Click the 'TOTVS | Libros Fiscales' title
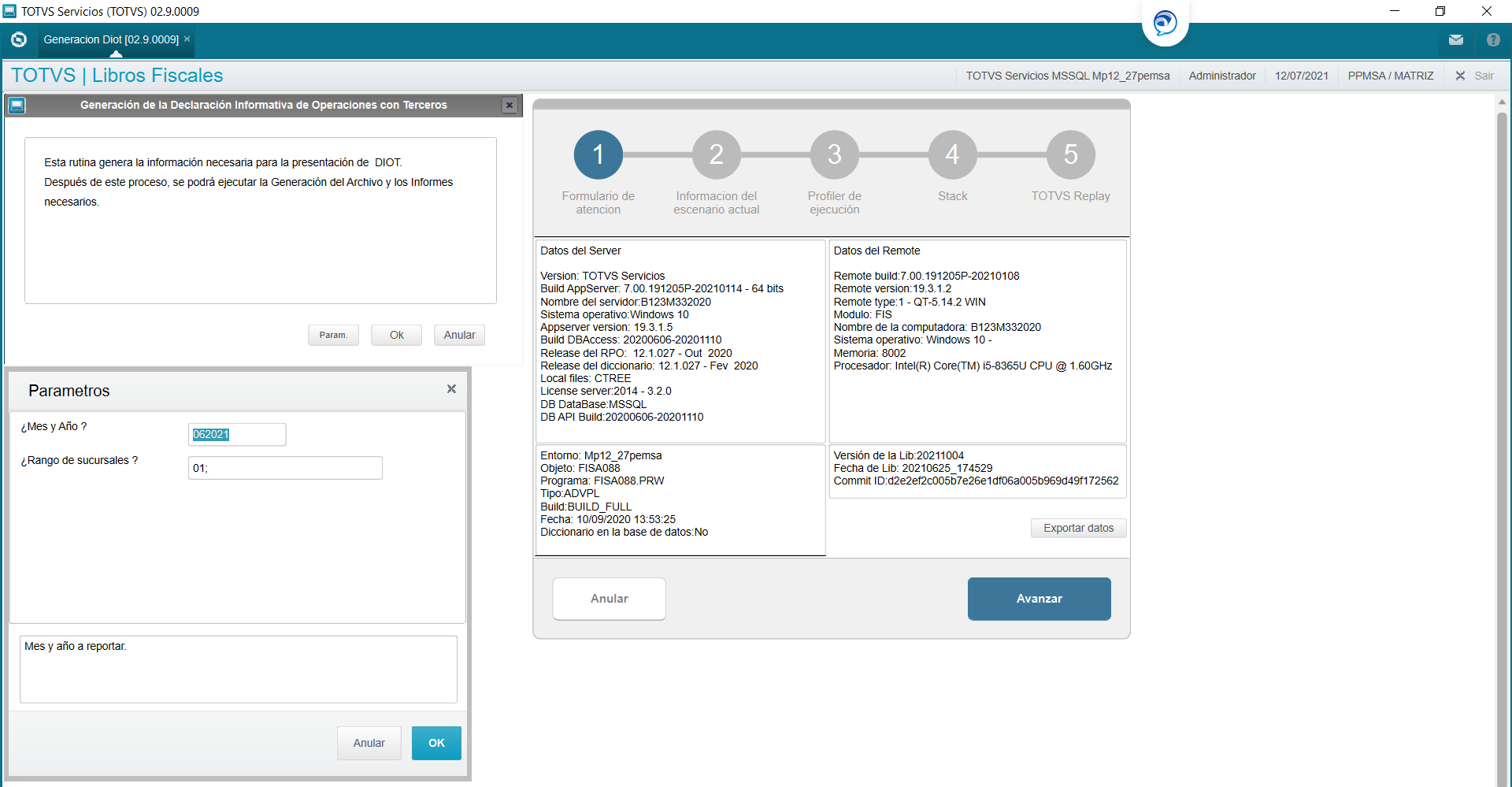This screenshot has width=1512, height=787. [117, 76]
